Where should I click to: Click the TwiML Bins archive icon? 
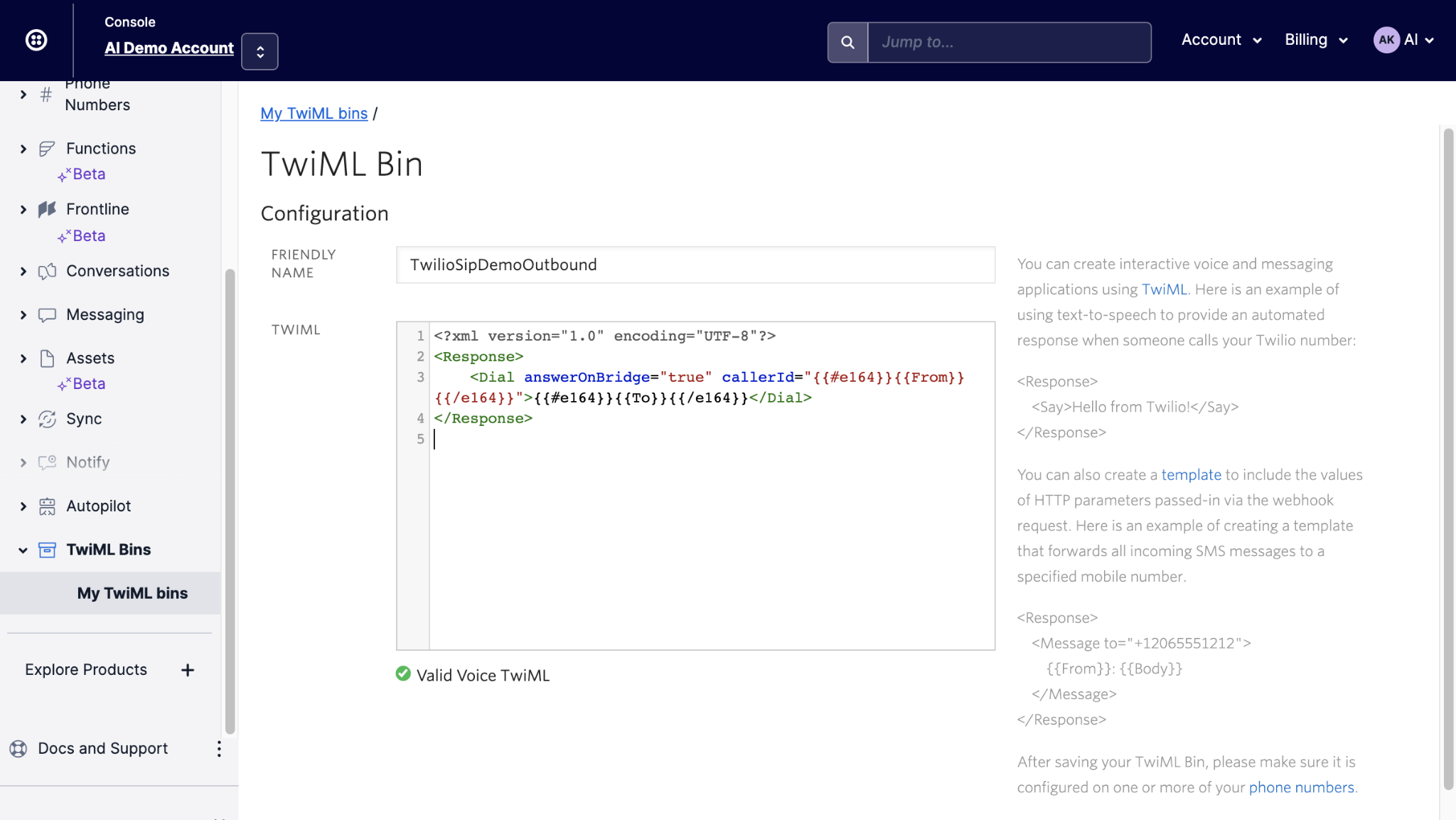tap(47, 550)
